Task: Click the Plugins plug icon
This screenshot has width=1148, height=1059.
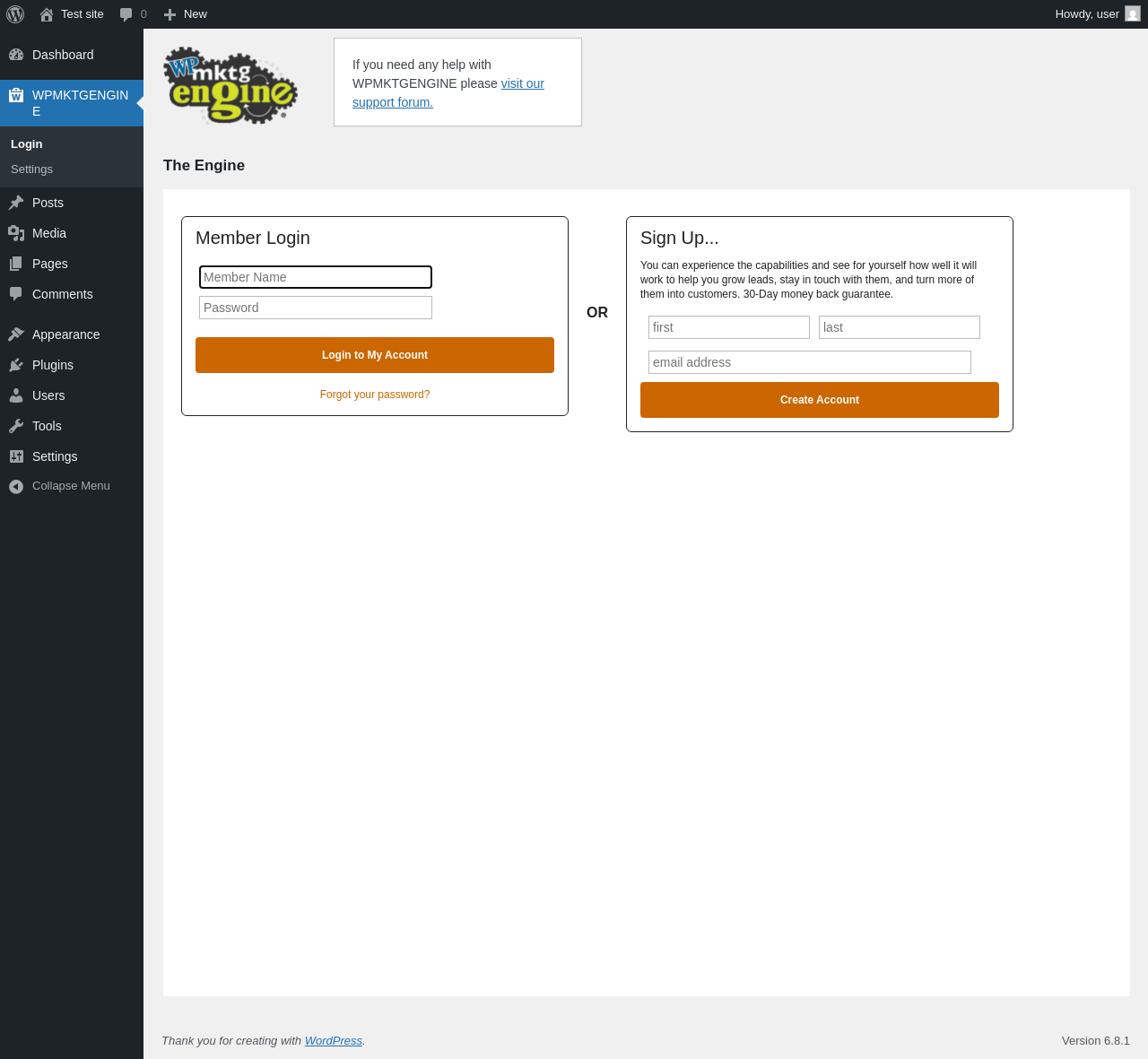Action: click(x=16, y=365)
